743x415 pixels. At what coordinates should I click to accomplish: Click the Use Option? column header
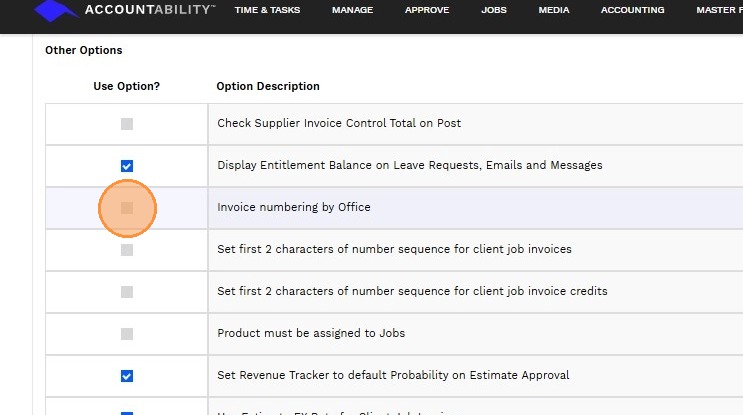[127, 86]
